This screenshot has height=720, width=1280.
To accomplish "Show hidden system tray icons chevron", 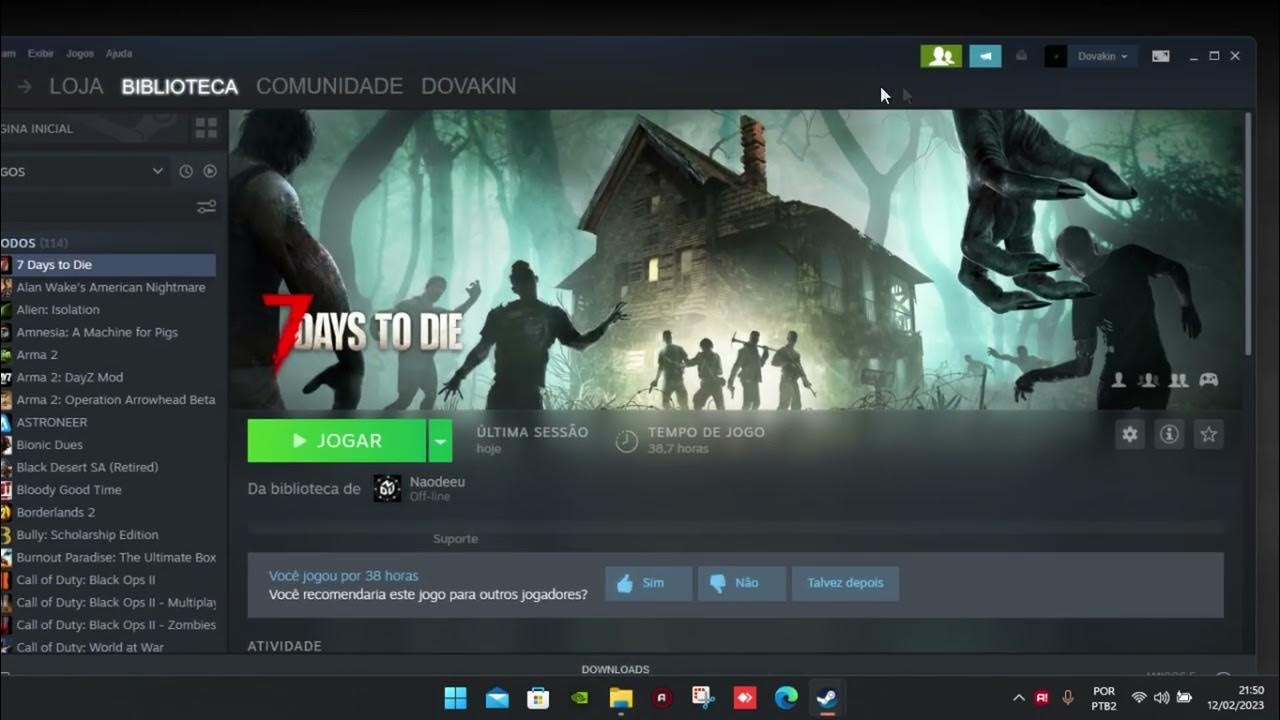I will click(x=1018, y=698).
